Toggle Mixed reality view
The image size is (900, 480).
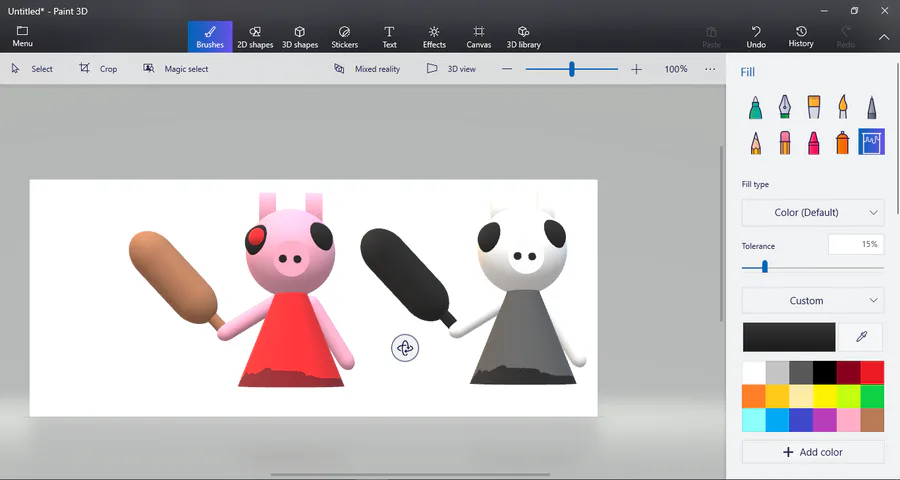tap(367, 69)
